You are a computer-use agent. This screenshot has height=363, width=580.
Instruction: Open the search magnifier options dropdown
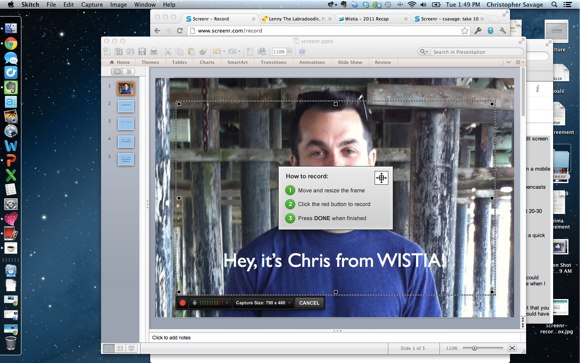point(424,52)
